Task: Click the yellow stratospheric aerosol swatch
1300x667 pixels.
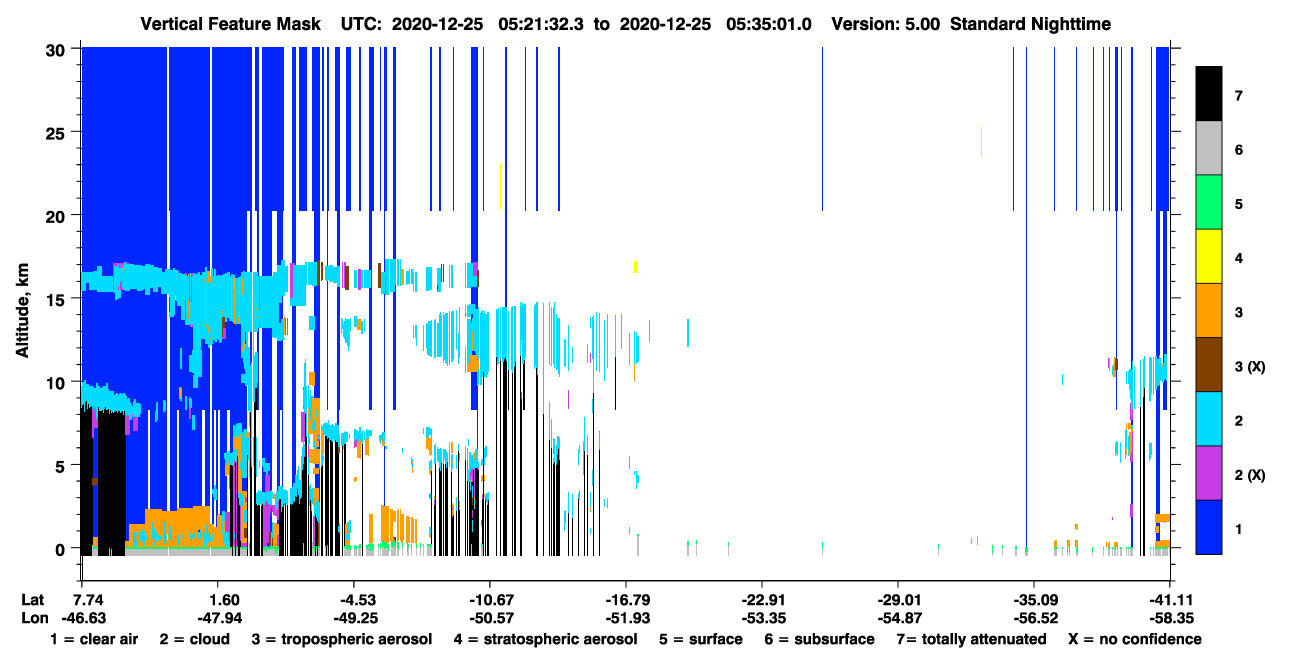Action: [1209, 256]
